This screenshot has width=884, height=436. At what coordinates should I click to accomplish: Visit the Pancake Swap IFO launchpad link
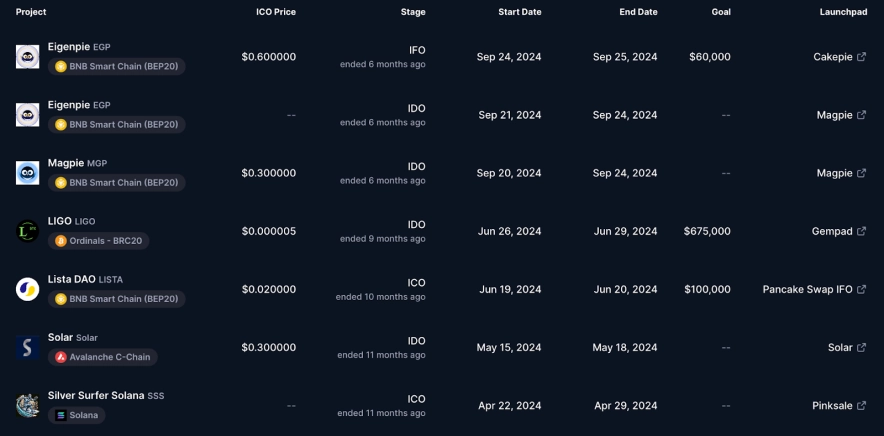pos(807,289)
